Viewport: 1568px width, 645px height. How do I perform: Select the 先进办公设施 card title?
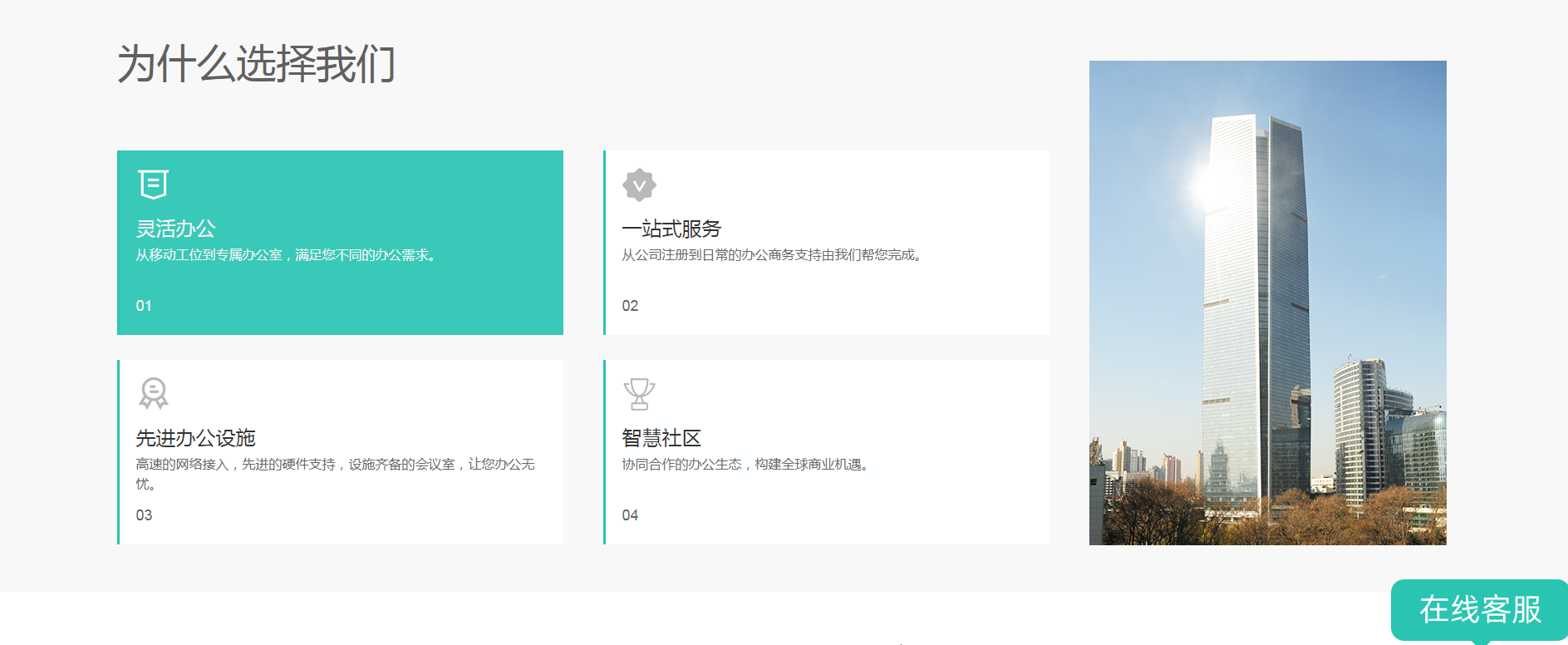click(196, 438)
